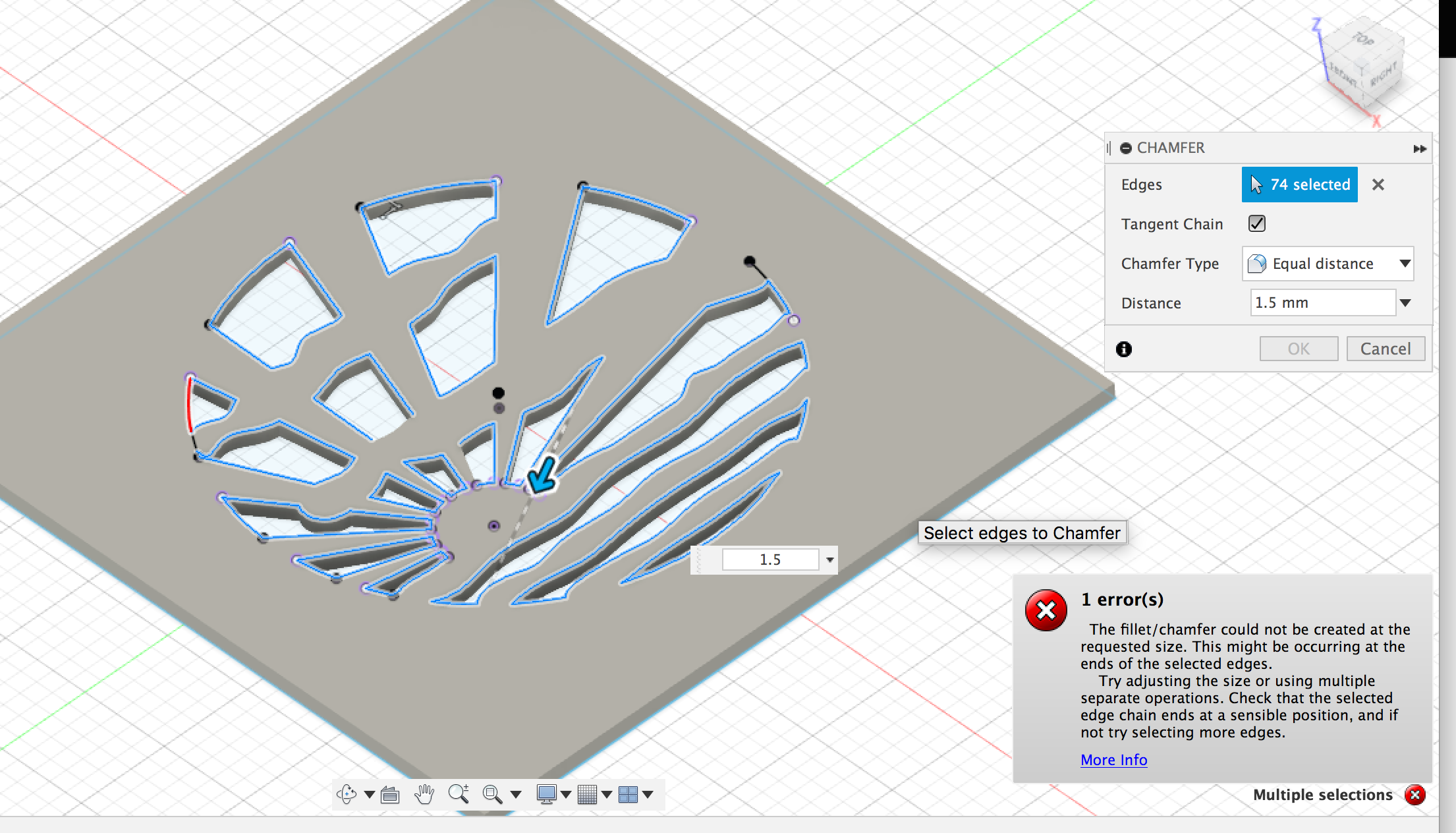
Task: Cancel the Chamfer operation
Action: tap(1386, 349)
